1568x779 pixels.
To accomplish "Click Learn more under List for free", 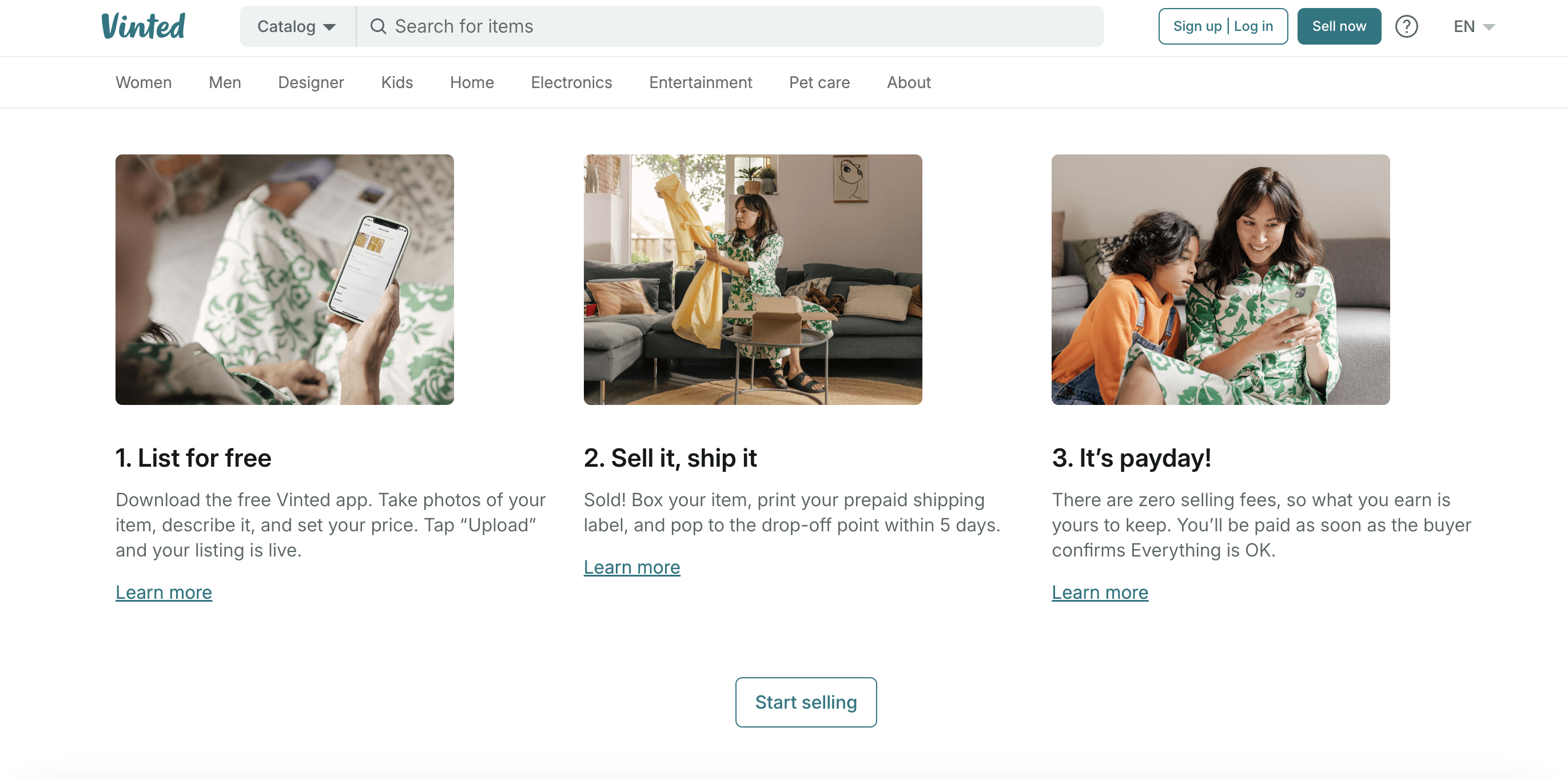I will (164, 592).
